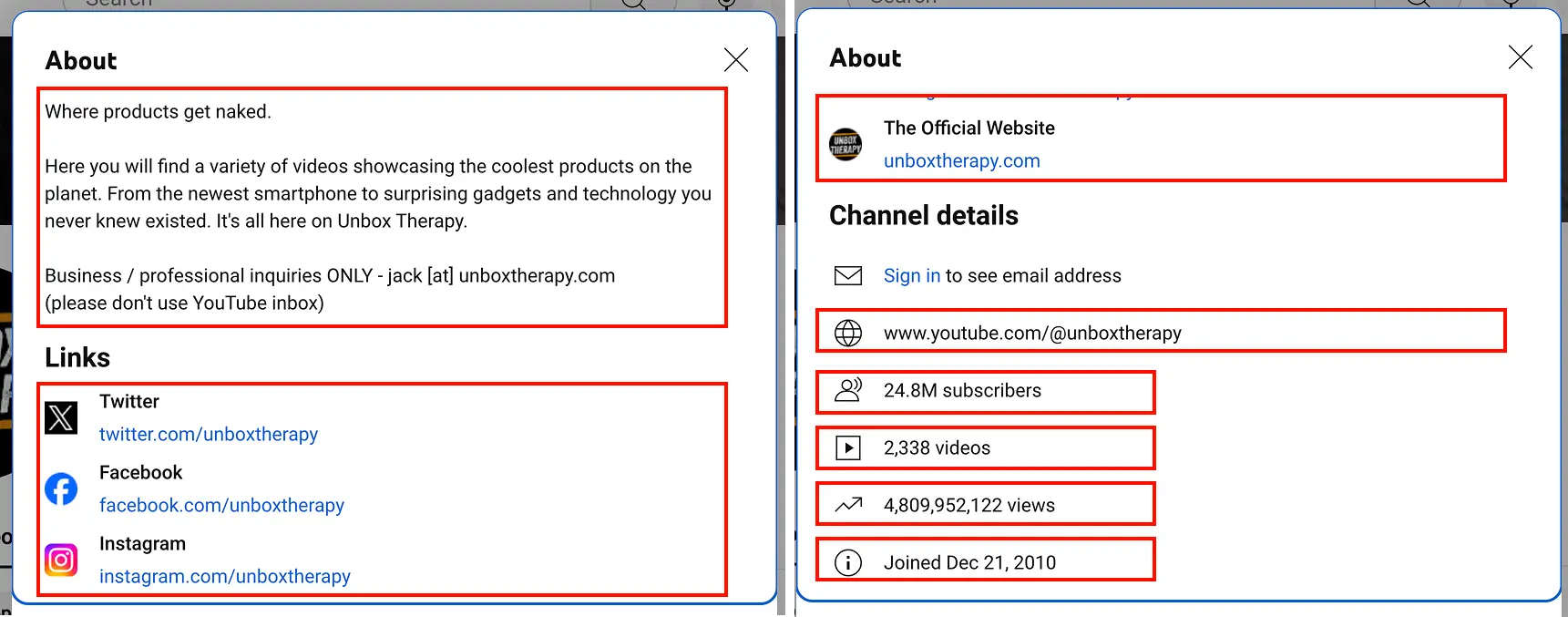Open instagram.com/unboxtherapy link

pos(225,576)
